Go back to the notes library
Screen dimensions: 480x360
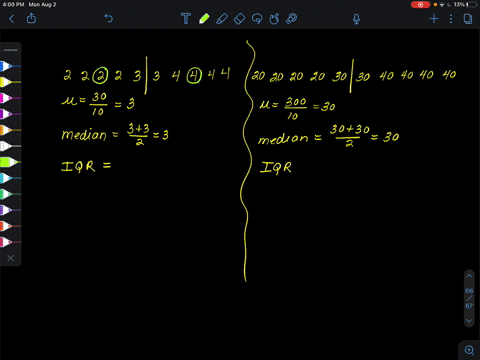(x=12, y=19)
